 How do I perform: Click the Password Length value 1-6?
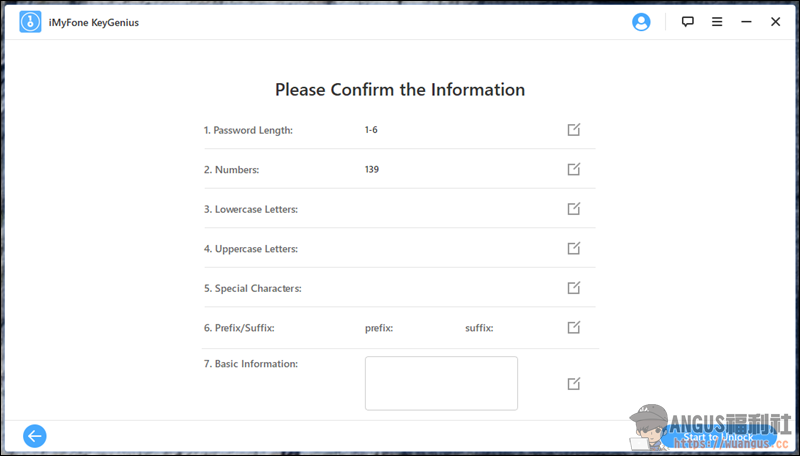tap(371, 130)
